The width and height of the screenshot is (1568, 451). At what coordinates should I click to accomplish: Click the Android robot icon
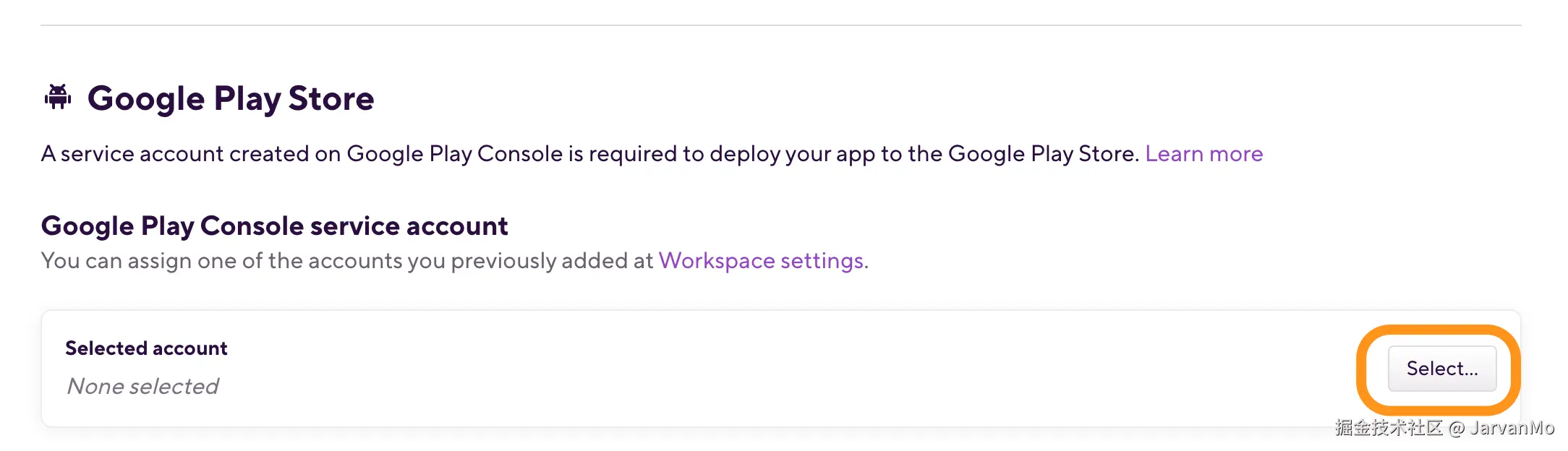tap(58, 96)
